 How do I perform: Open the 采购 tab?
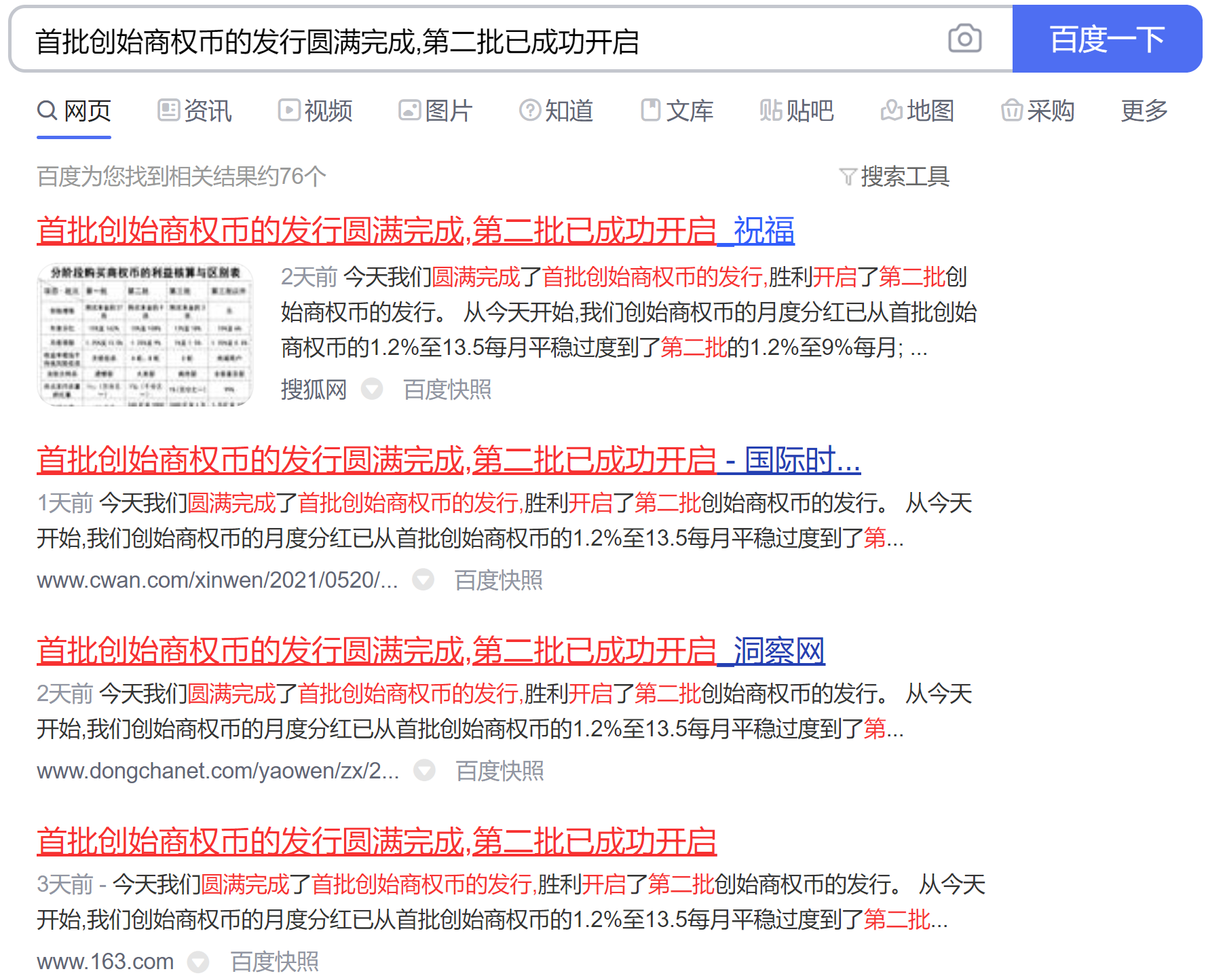(x=1038, y=111)
